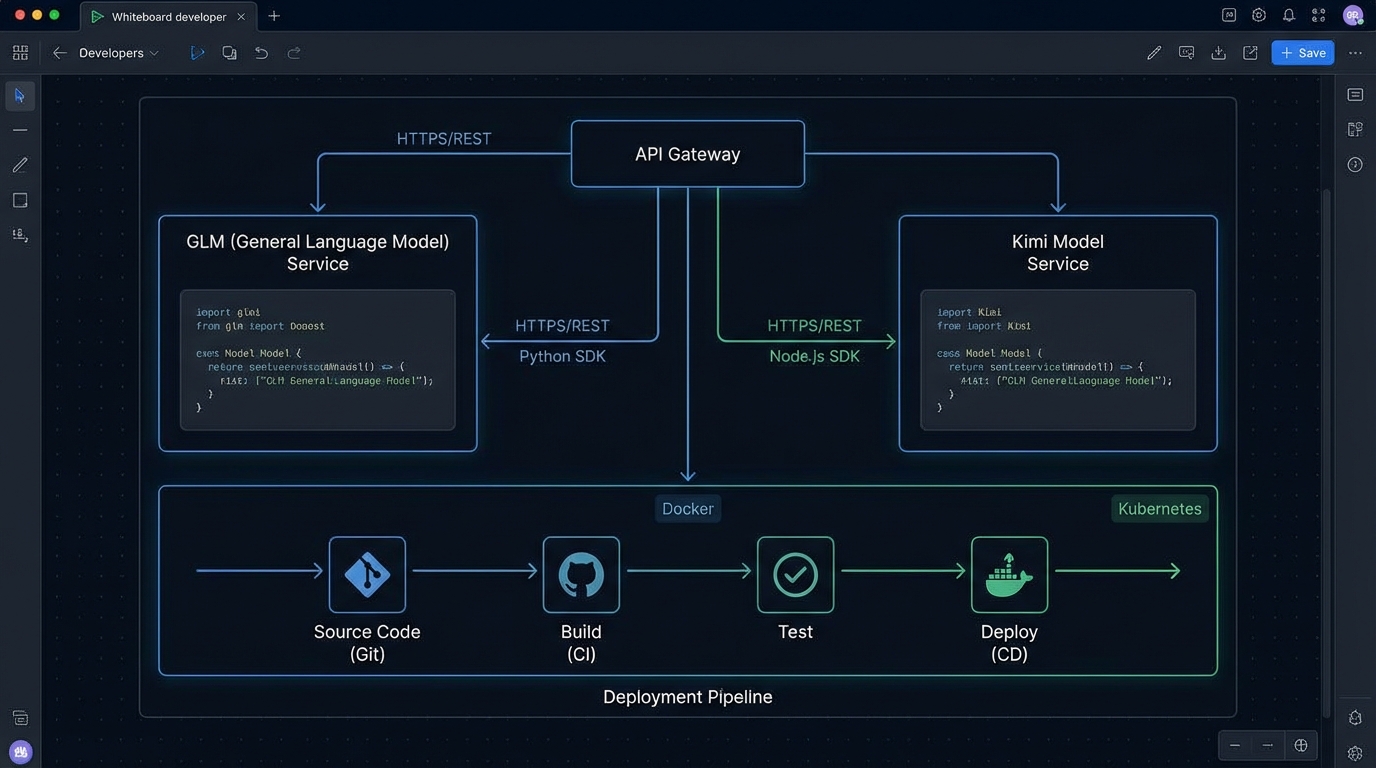Screen dimensions: 1376x768
Task: Open a new tab with the plus
Action: tap(274, 16)
